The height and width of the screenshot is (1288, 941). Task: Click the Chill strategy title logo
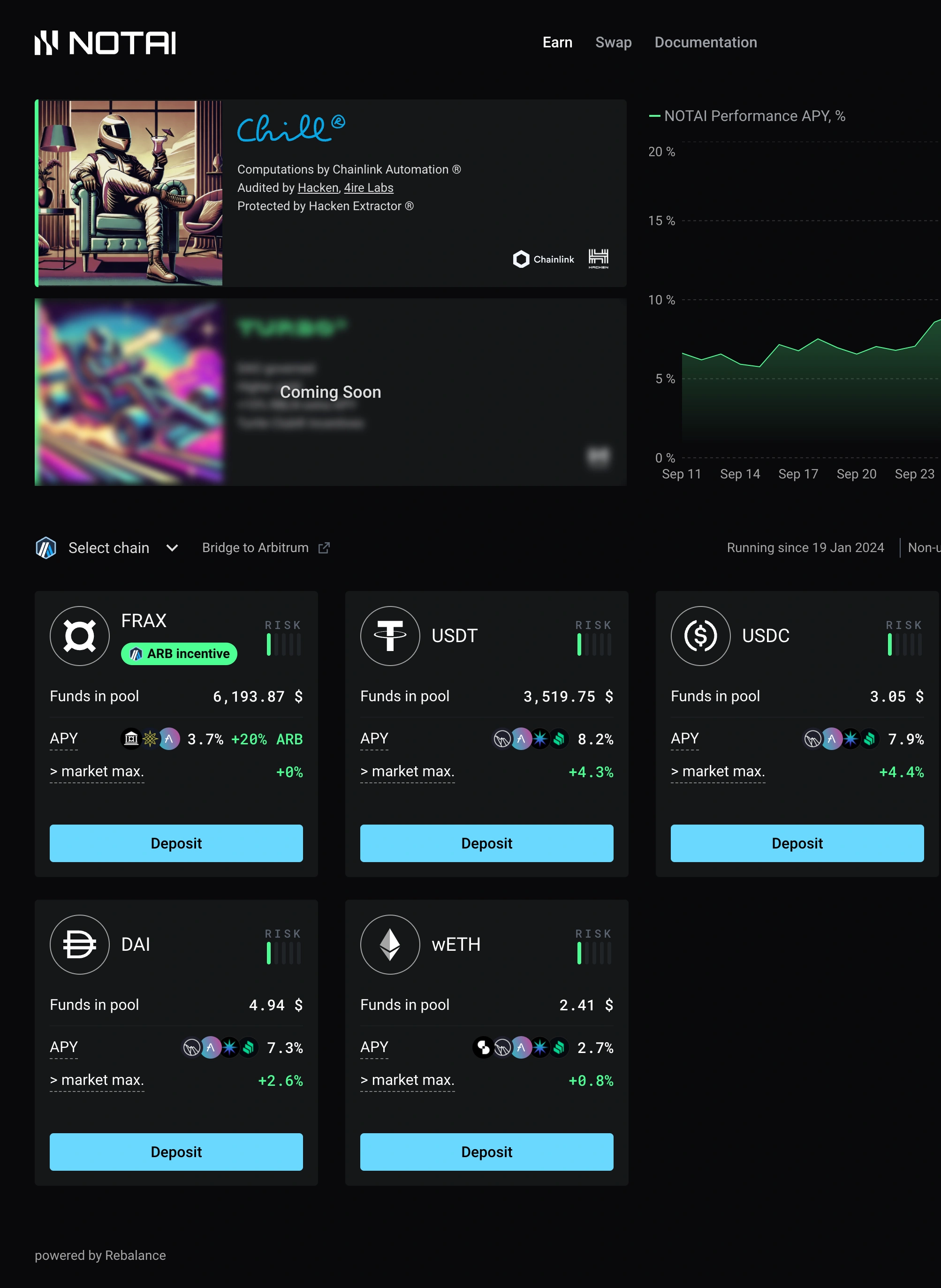point(291,129)
